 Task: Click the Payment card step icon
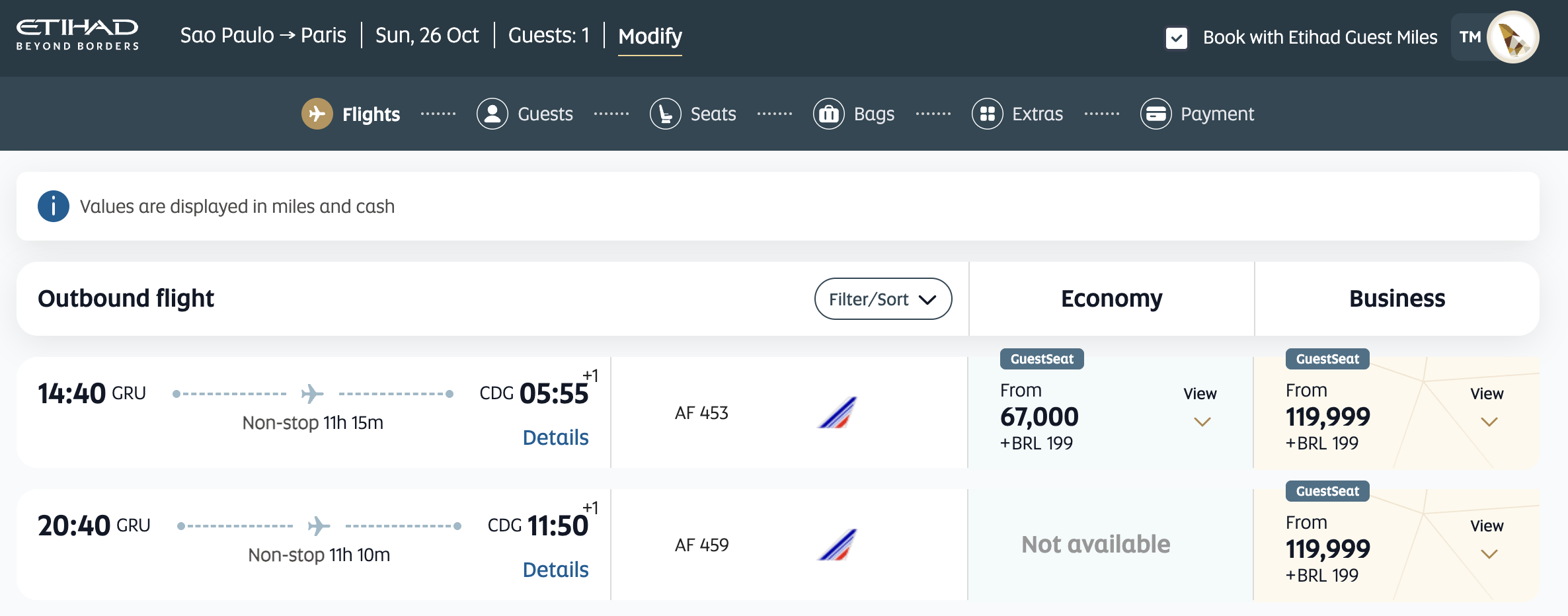tap(1156, 114)
